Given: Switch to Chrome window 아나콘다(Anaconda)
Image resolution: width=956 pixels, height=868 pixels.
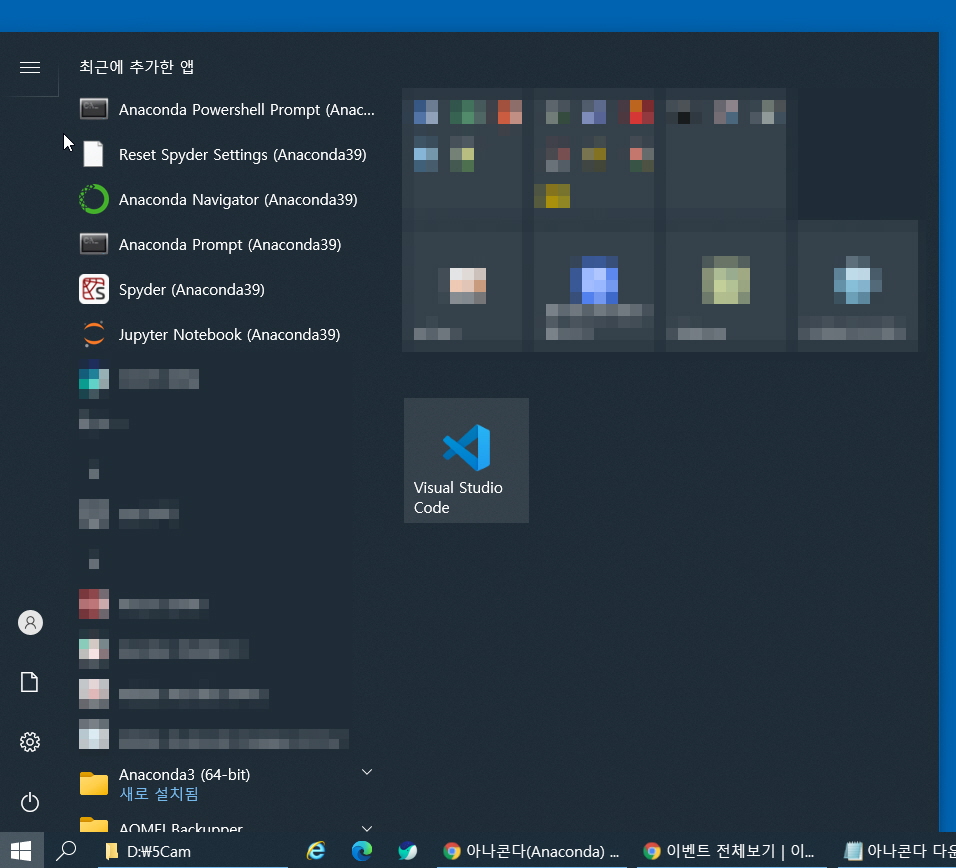Looking at the screenshot, I should pos(530,851).
